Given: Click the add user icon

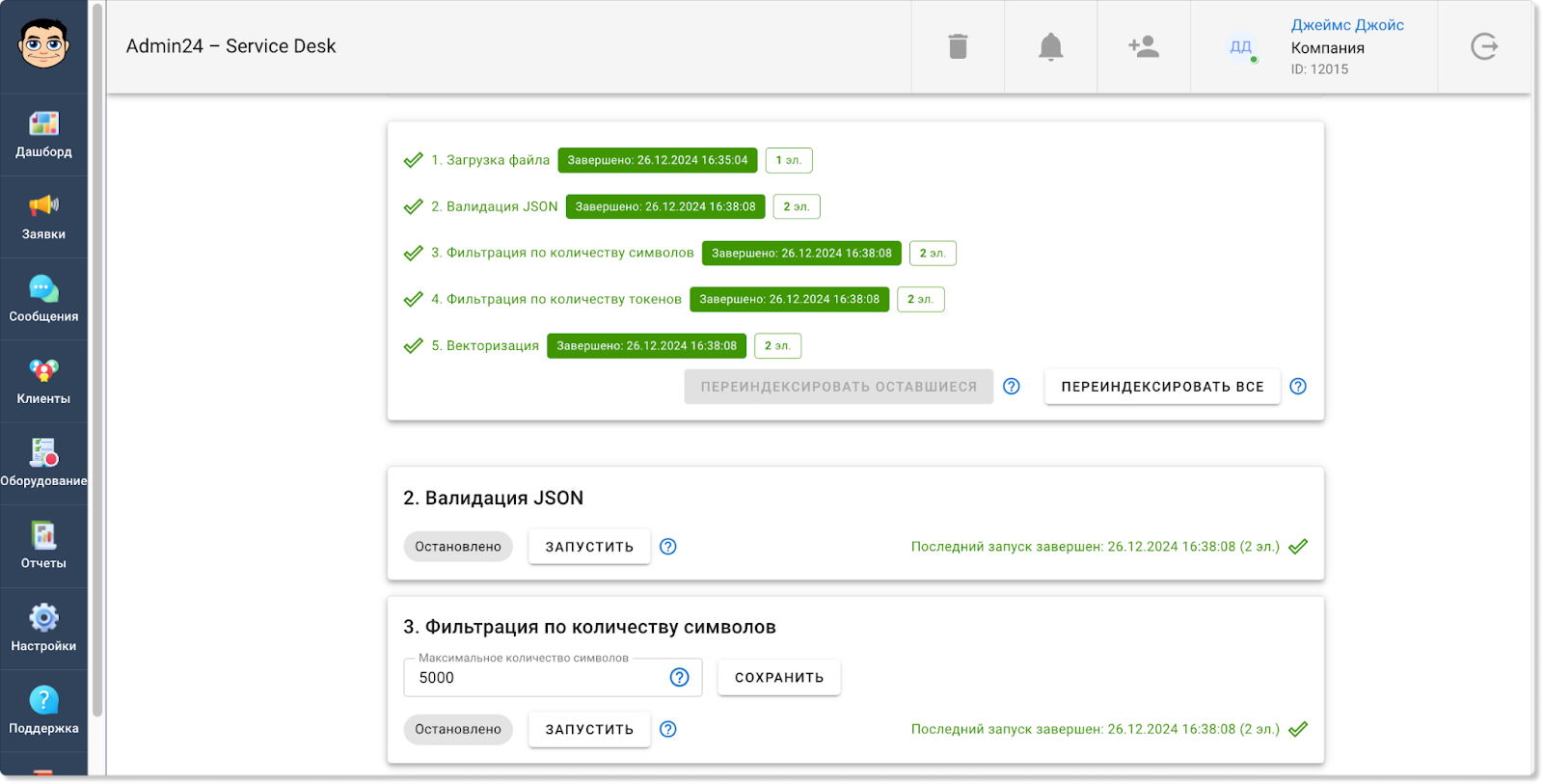Looking at the screenshot, I should (x=1144, y=46).
